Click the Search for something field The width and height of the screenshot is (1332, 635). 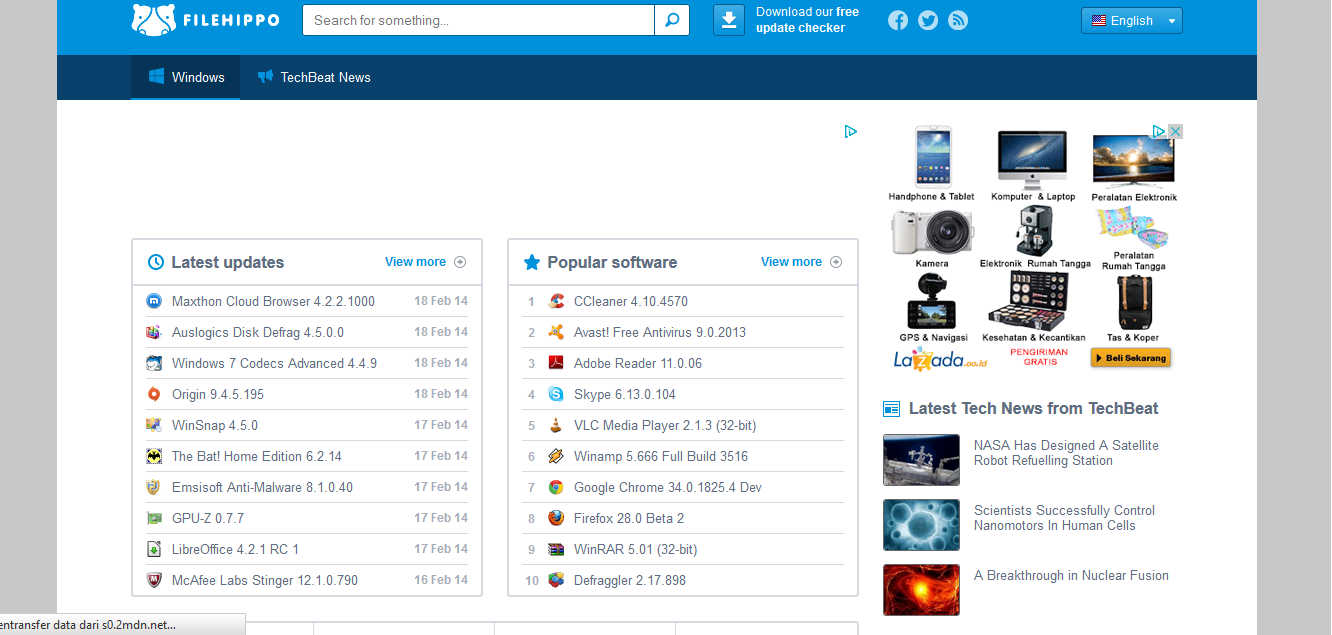[479, 20]
